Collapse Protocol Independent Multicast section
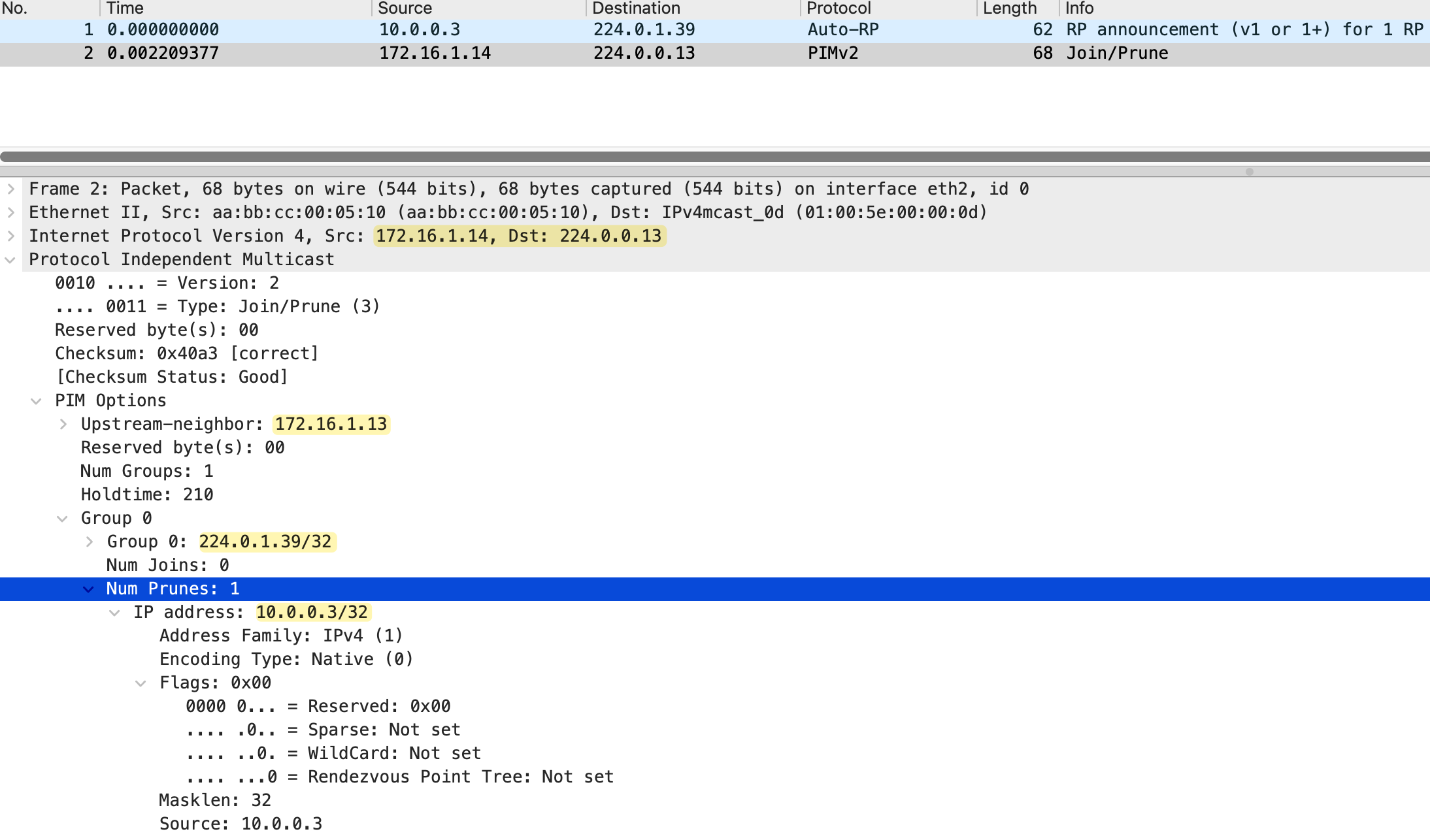The image size is (1430, 840). pyautogui.click(x=11, y=260)
